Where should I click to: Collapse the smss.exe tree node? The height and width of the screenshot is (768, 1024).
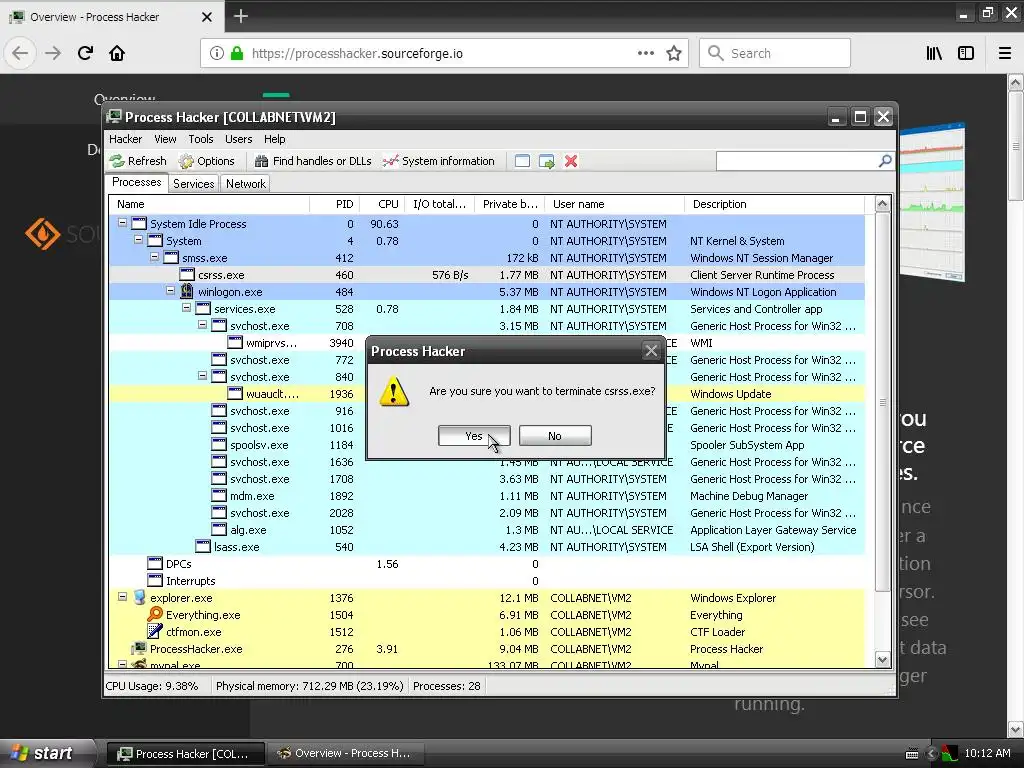154,257
